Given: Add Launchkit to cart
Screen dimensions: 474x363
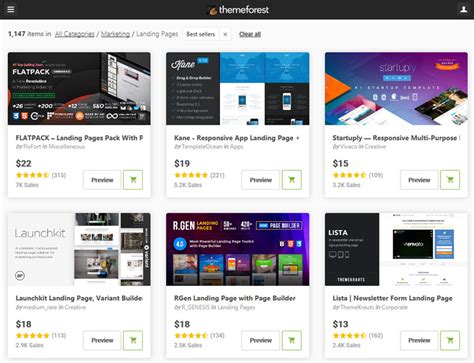Looking at the screenshot, I should pos(133,340).
